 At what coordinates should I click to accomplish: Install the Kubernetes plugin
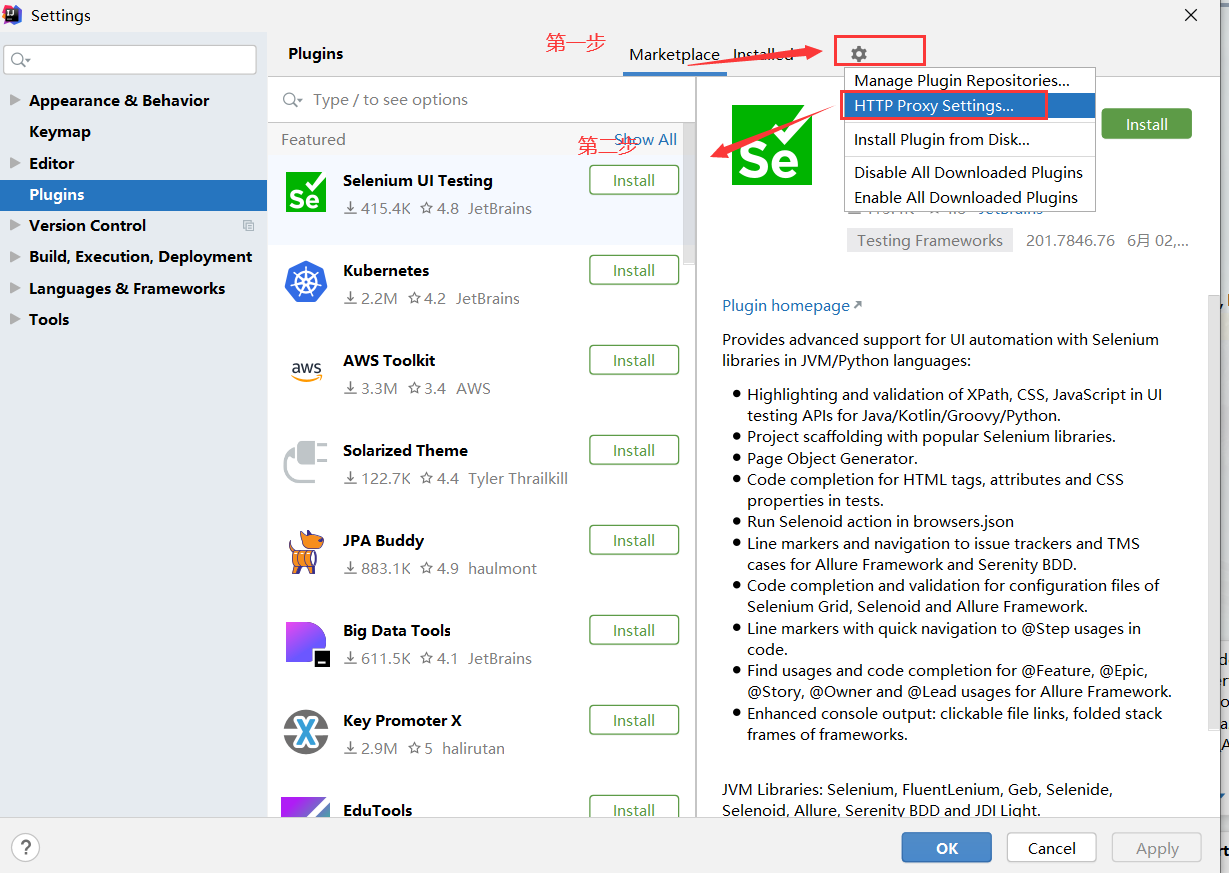(634, 270)
